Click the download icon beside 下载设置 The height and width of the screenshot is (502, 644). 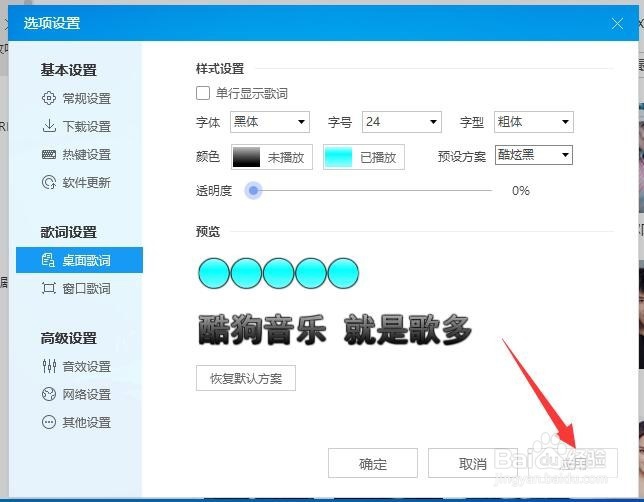point(49,126)
